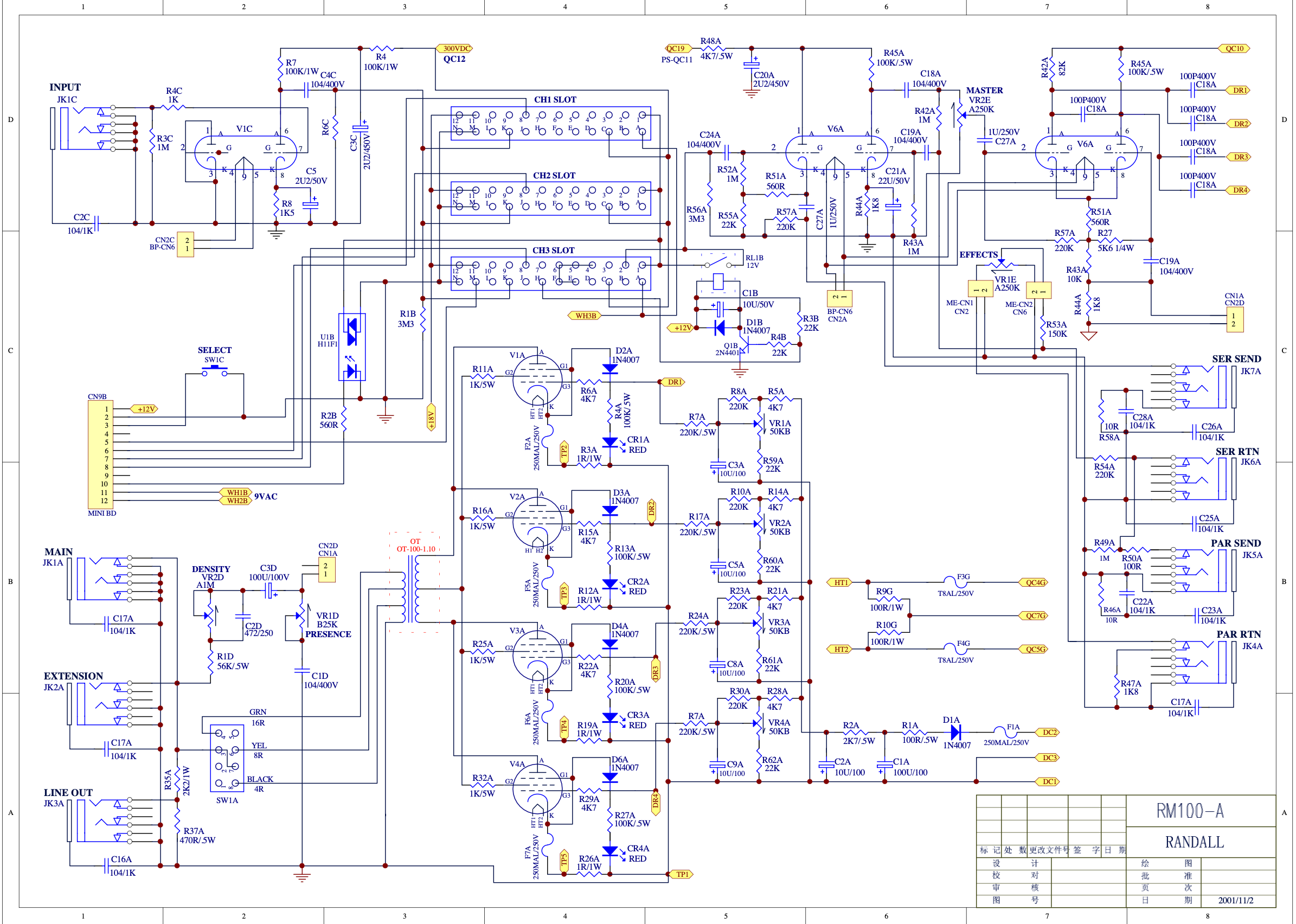Click the V1C preamp tube symbol

pos(245,152)
